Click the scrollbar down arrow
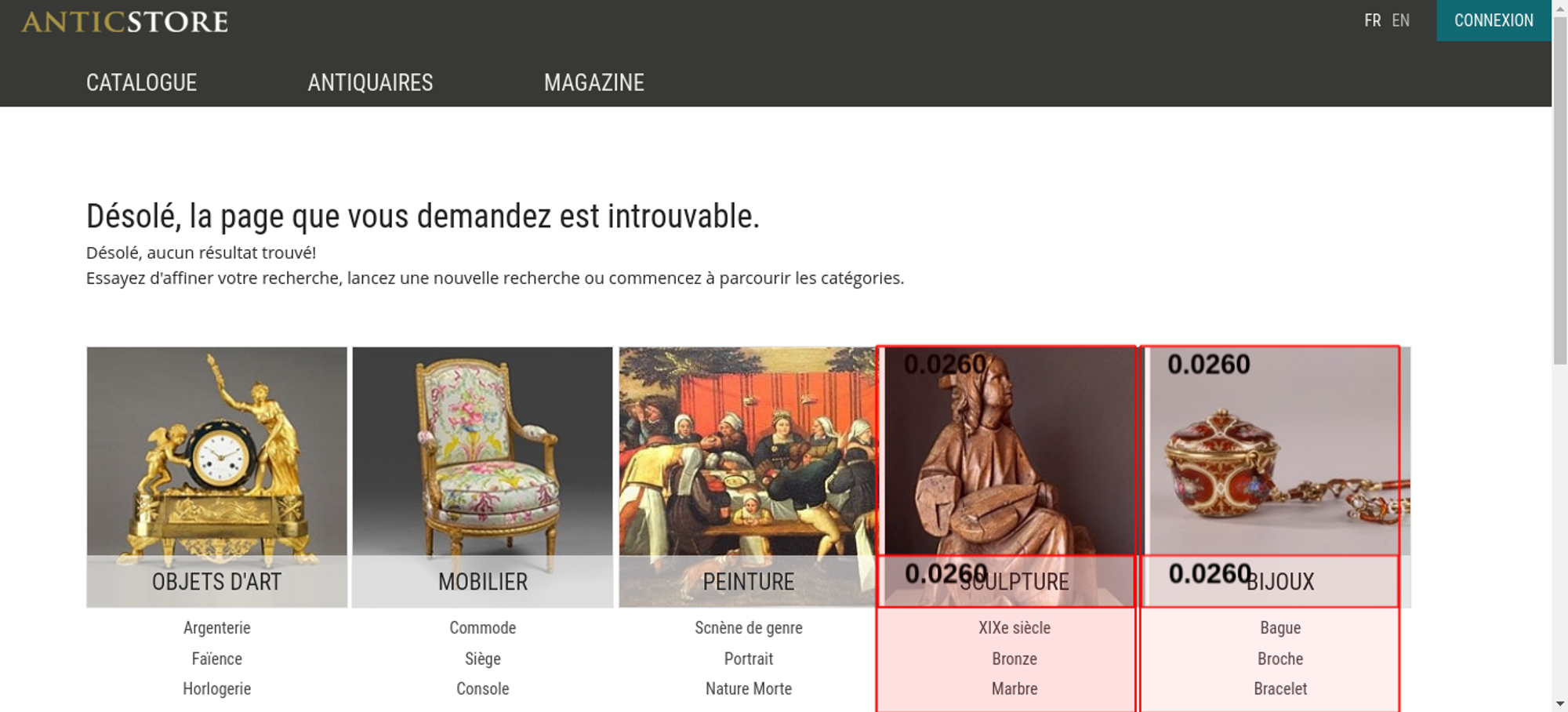The height and width of the screenshot is (712, 1568). 1560,703
